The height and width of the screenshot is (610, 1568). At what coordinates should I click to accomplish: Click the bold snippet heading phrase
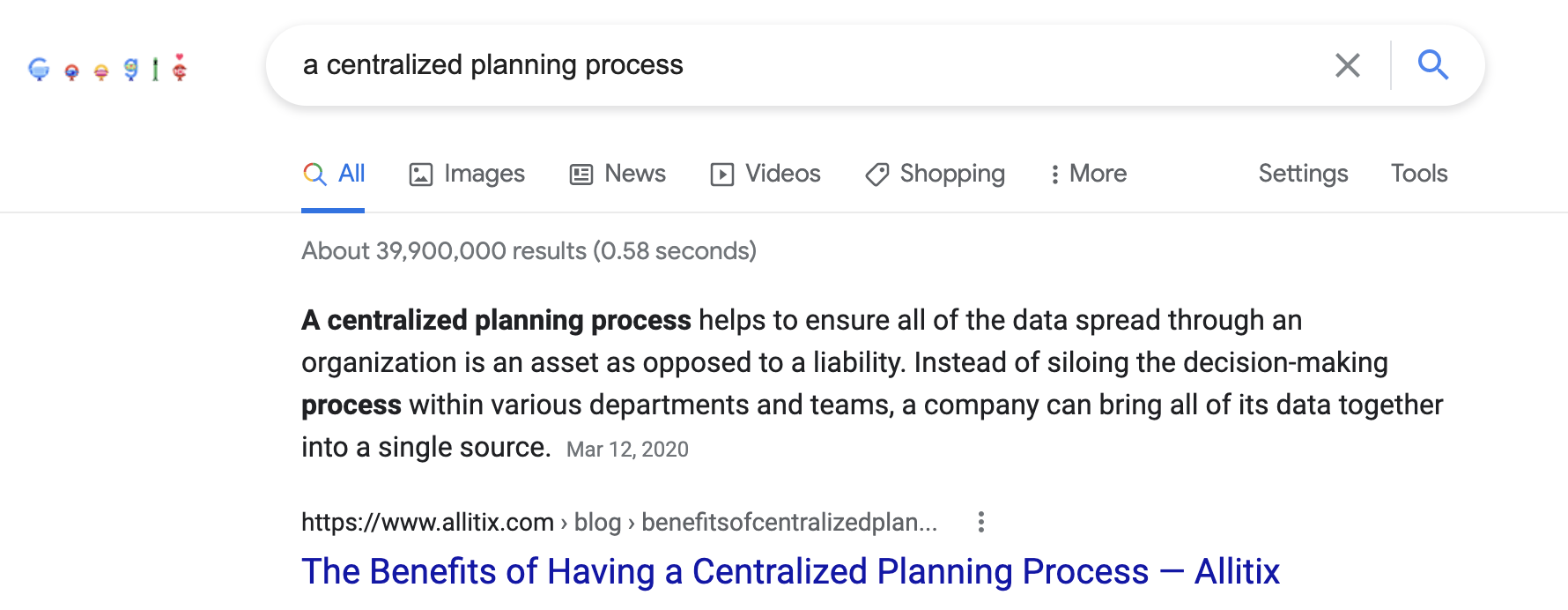[496, 320]
